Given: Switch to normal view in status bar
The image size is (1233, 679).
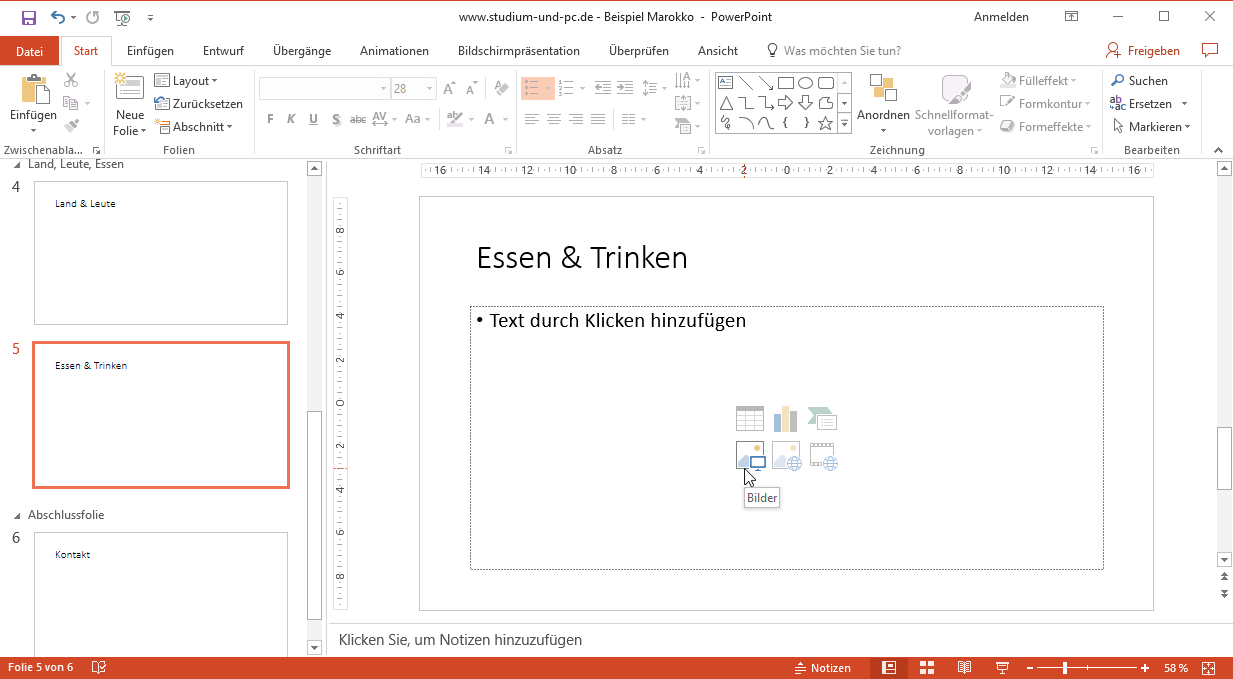Looking at the screenshot, I should coord(889,668).
